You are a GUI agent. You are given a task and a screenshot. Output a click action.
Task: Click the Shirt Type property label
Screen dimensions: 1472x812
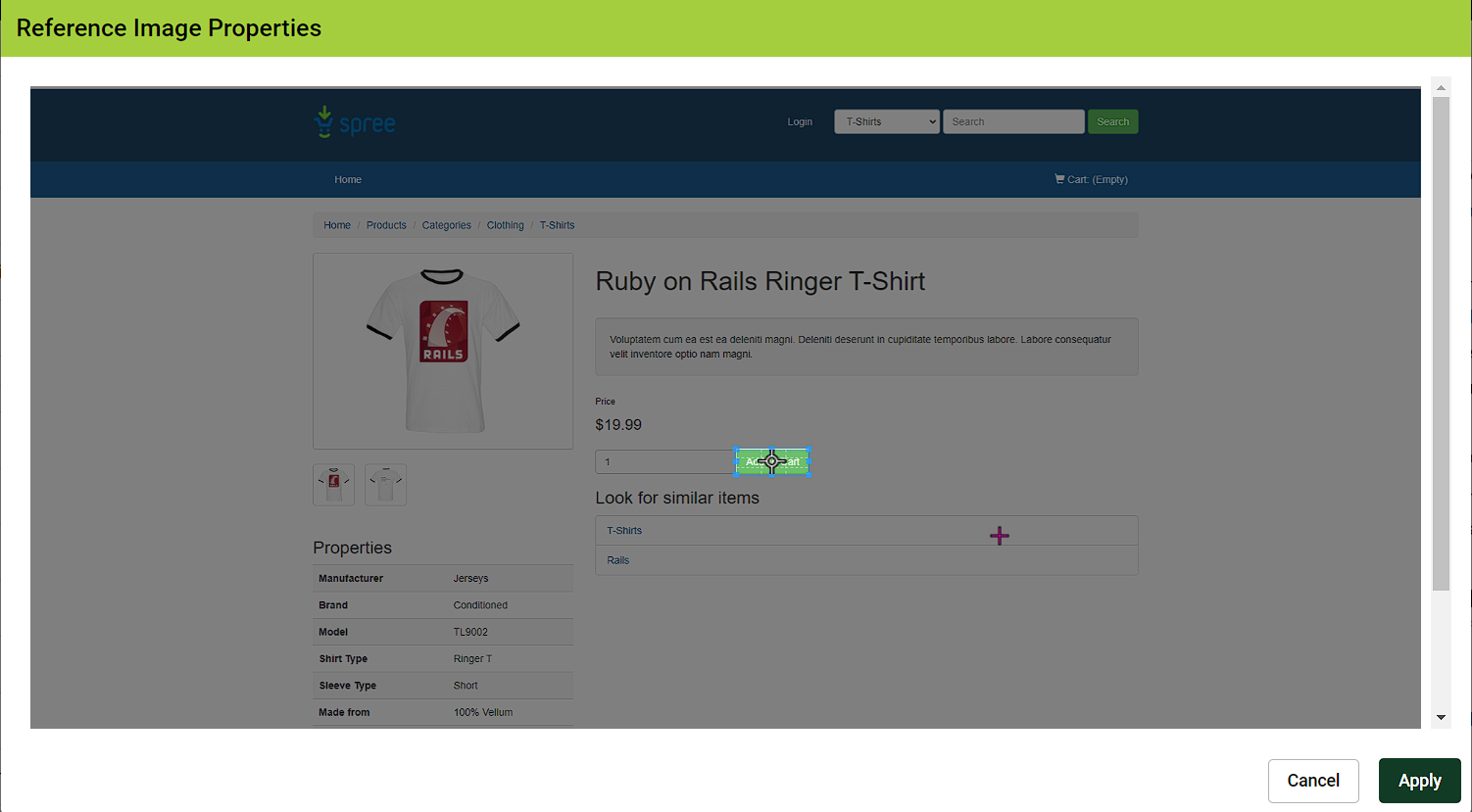pyautogui.click(x=343, y=659)
